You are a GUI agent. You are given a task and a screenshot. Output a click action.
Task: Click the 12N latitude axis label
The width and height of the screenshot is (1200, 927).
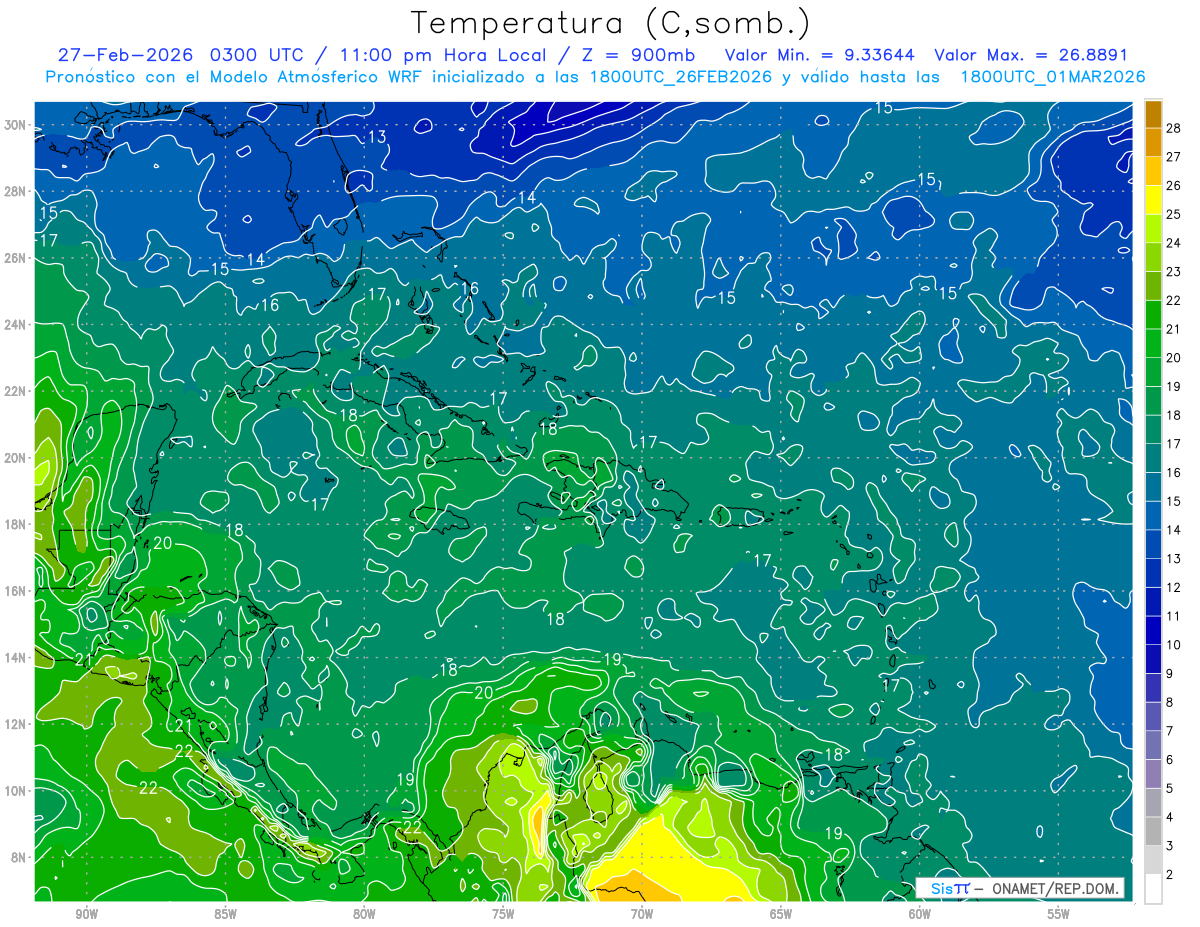pos(16,724)
